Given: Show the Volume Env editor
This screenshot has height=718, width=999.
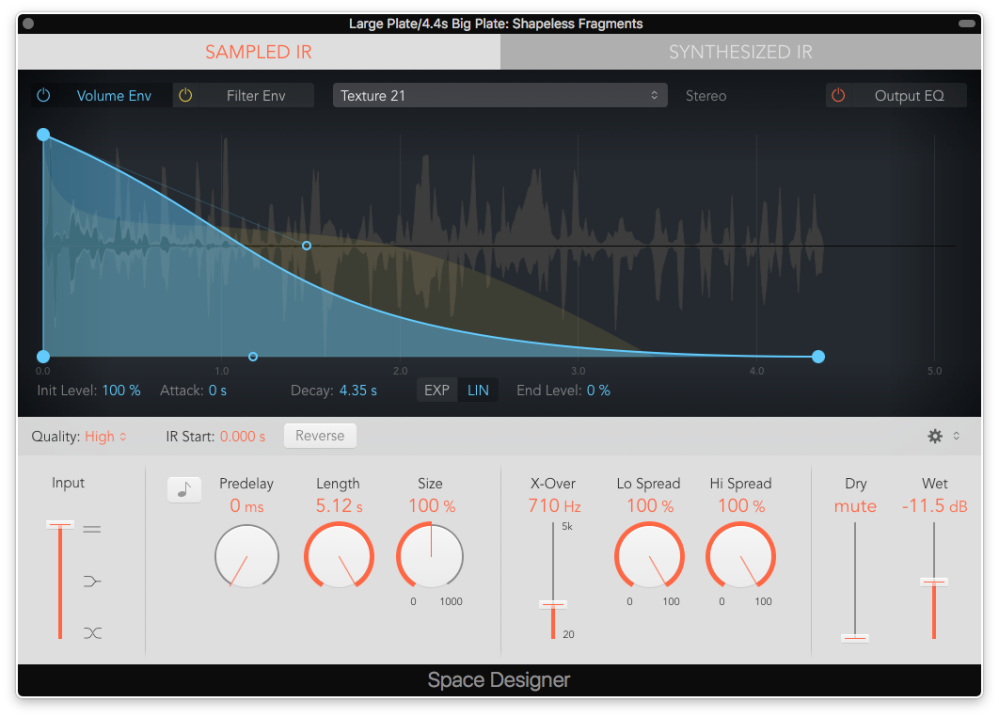Looking at the screenshot, I should pyautogui.click(x=114, y=96).
